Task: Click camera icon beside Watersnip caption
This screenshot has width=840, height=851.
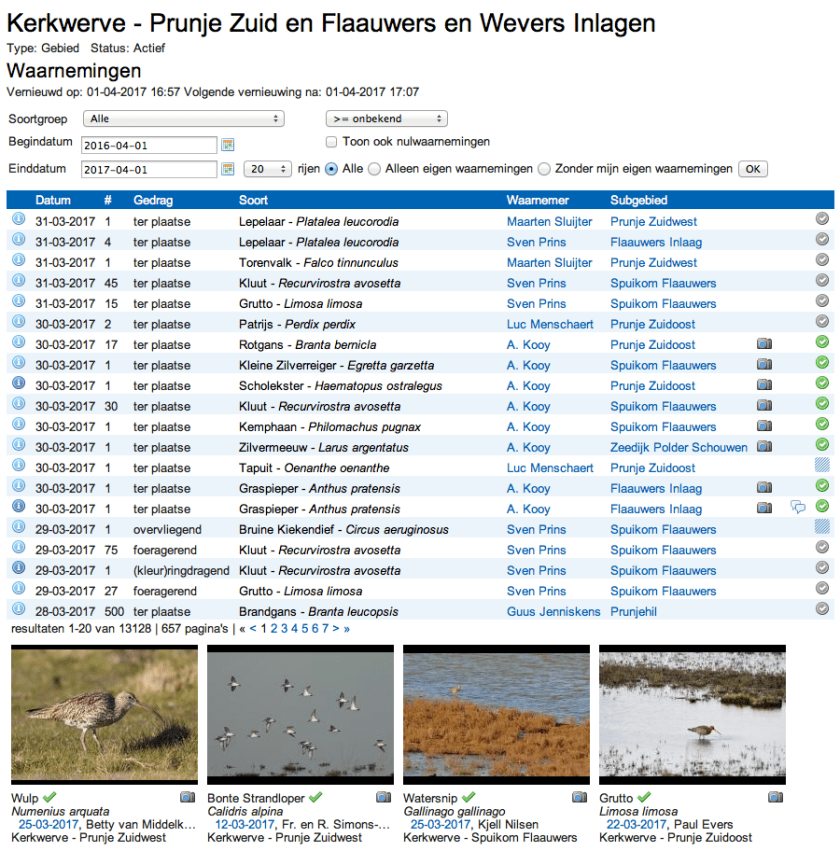Action: [x=580, y=797]
